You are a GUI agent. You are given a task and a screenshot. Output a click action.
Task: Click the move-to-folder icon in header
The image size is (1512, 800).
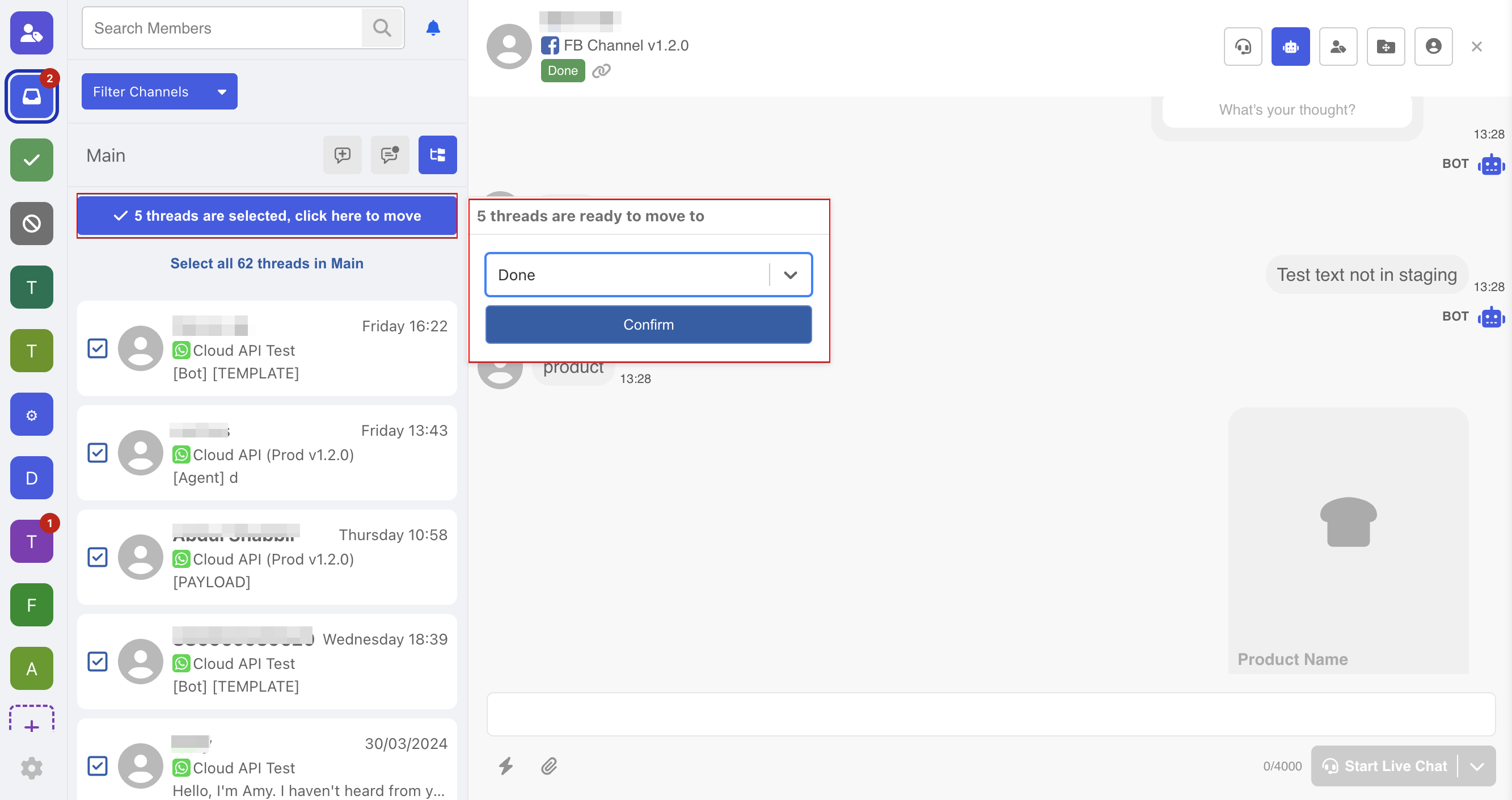pyautogui.click(x=1384, y=47)
